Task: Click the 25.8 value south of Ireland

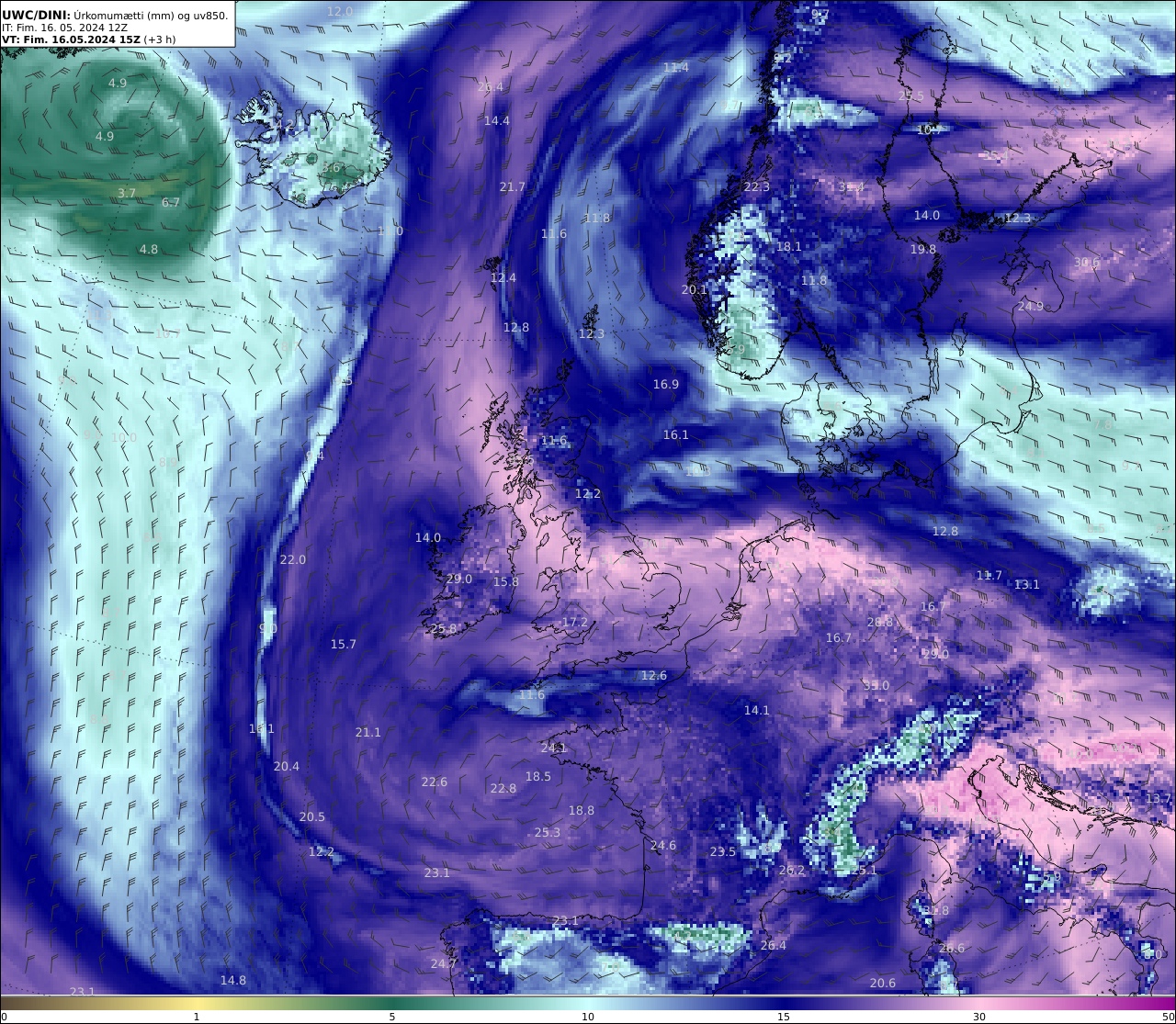Action: point(443,628)
